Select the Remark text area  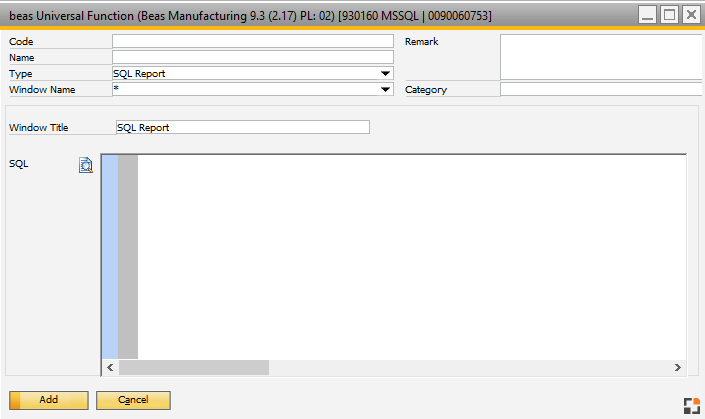coord(601,57)
